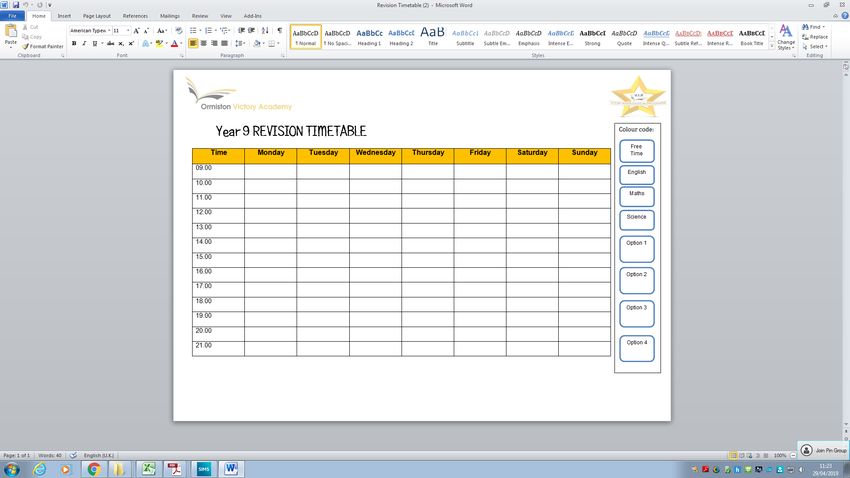The width and height of the screenshot is (850, 478).
Task: Apply subscript formatting
Action: (x=121, y=43)
